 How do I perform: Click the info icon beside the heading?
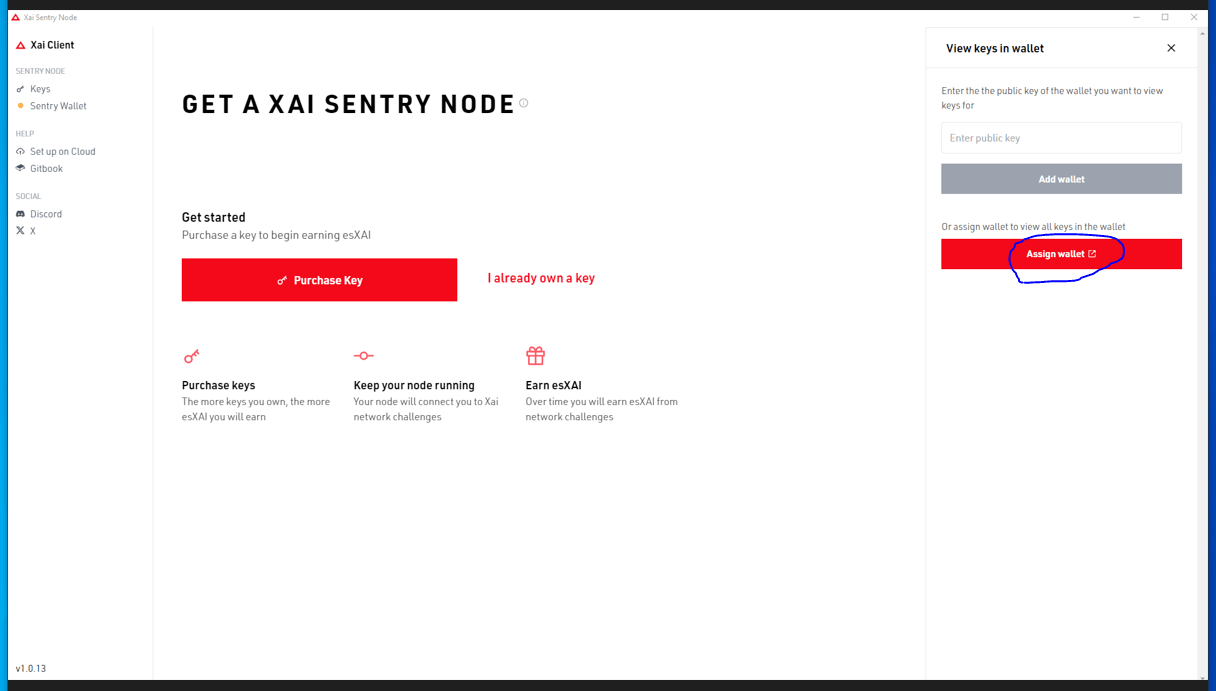pyautogui.click(x=523, y=103)
